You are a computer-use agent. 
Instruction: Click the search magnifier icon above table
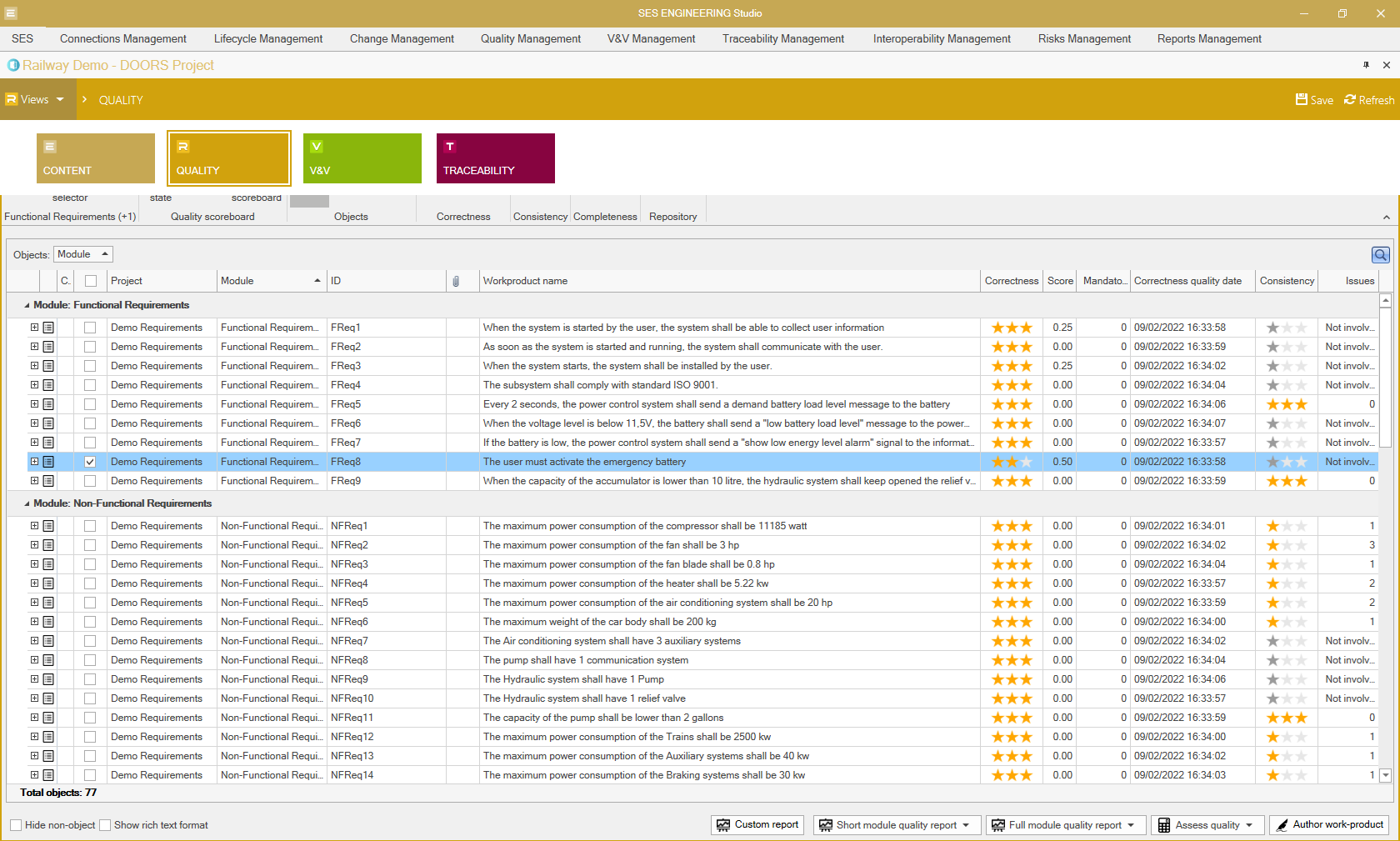point(1380,255)
